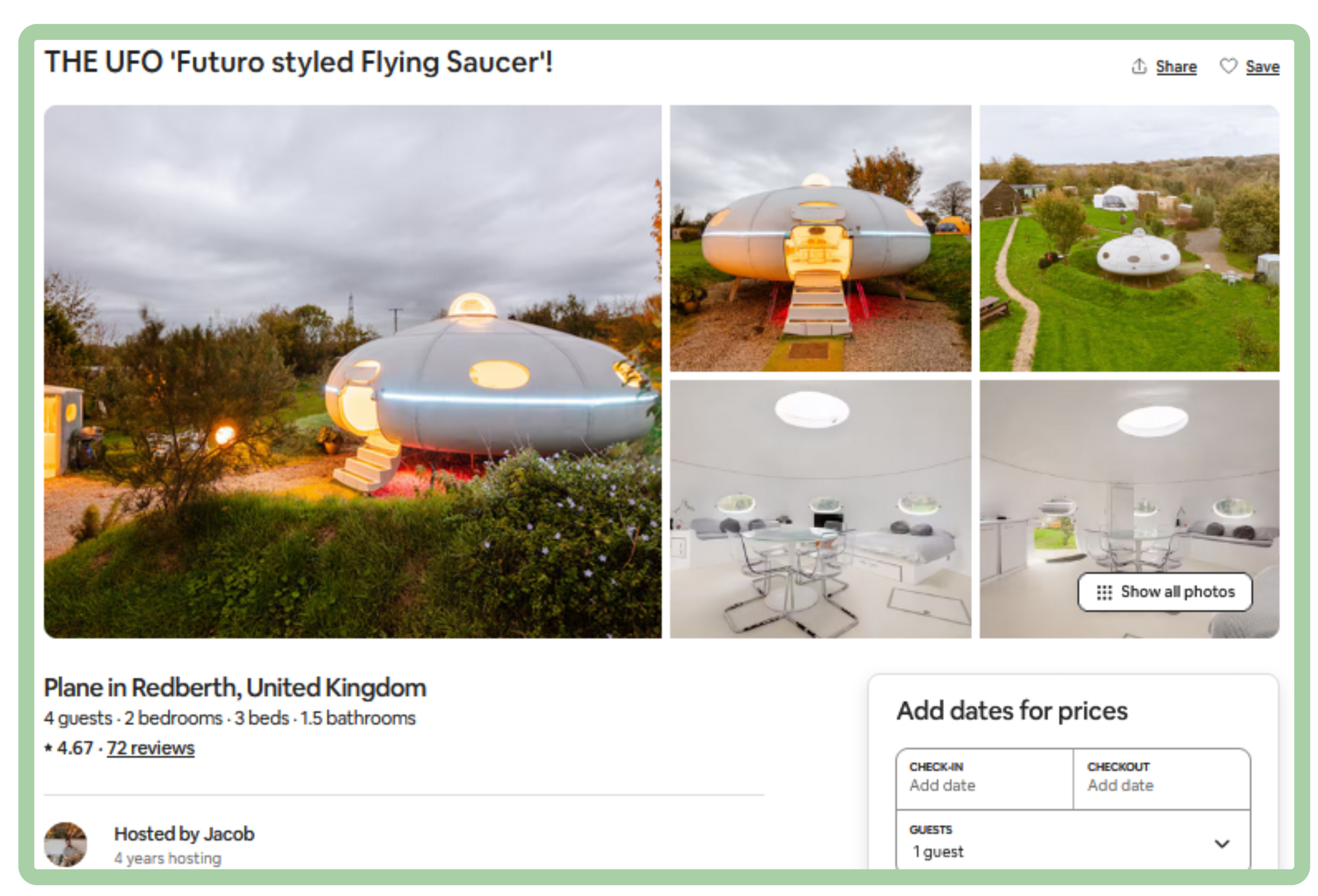The image size is (1318, 896).
Task: Click the star rating icon beside 4.67
Action: click(x=48, y=748)
